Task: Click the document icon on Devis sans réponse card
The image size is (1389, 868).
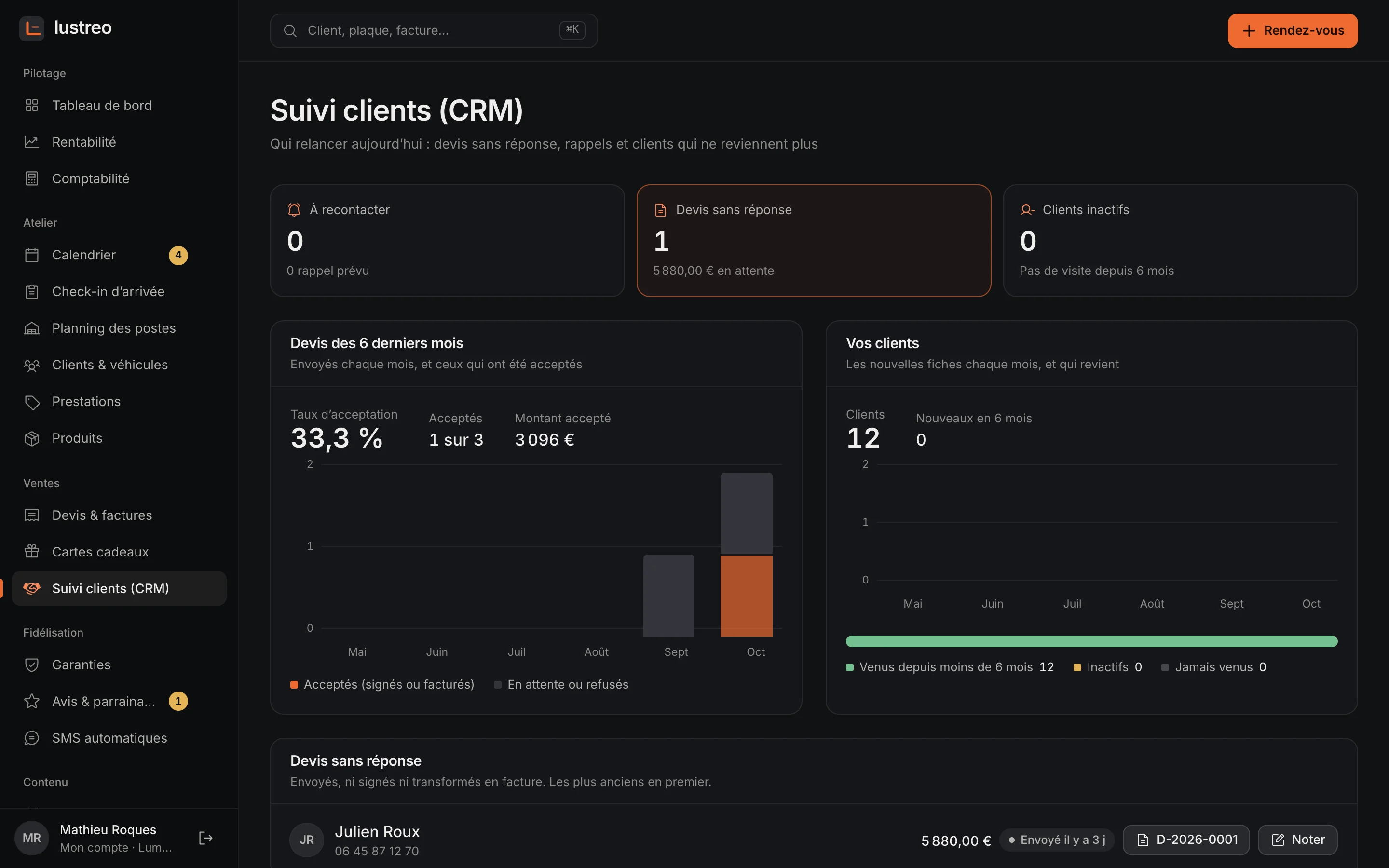Action: pos(661,210)
